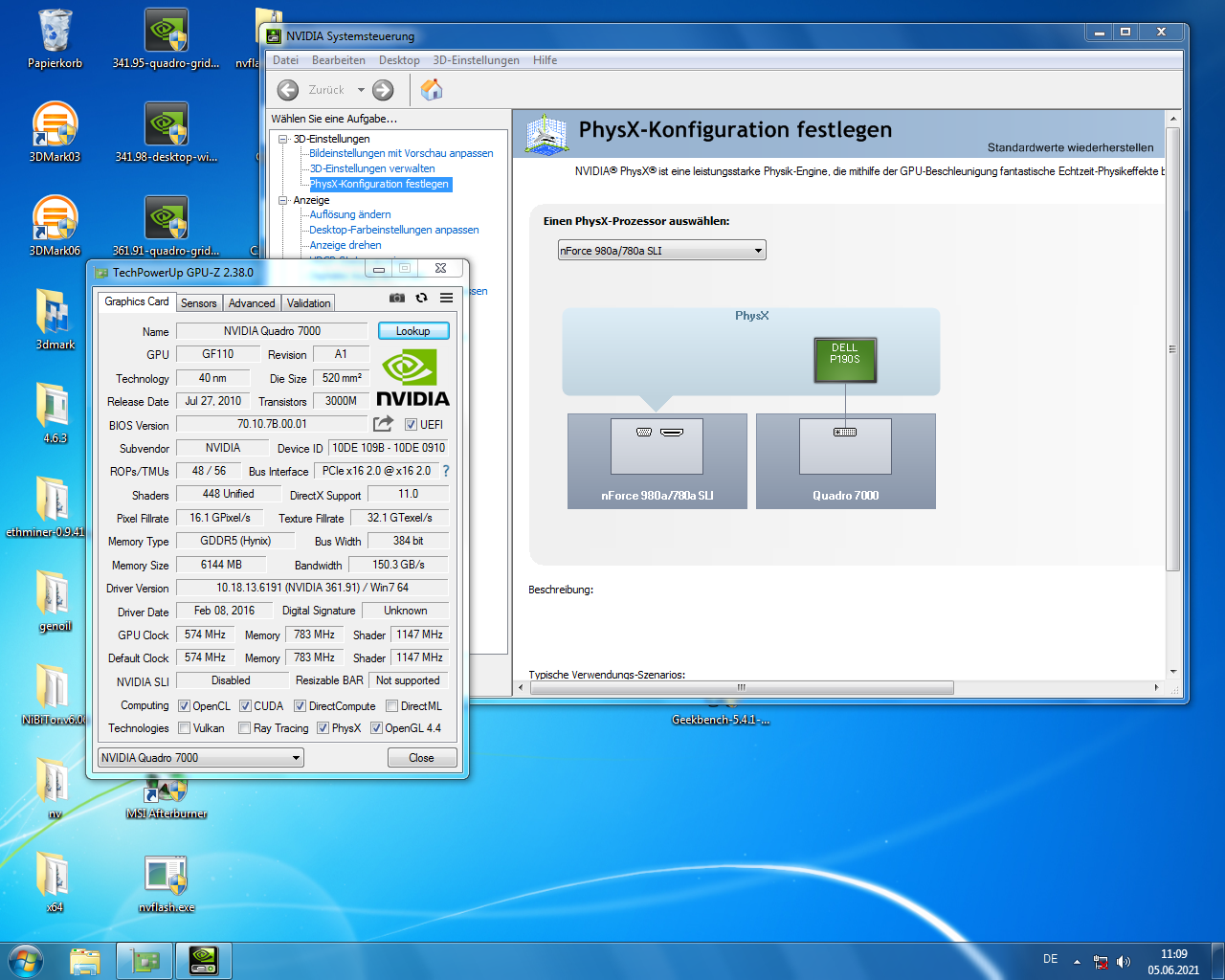Open Desktop-Farbeinstellungen anpassen link
This screenshot has height=980, width=1225.
(x=393, y=230)
